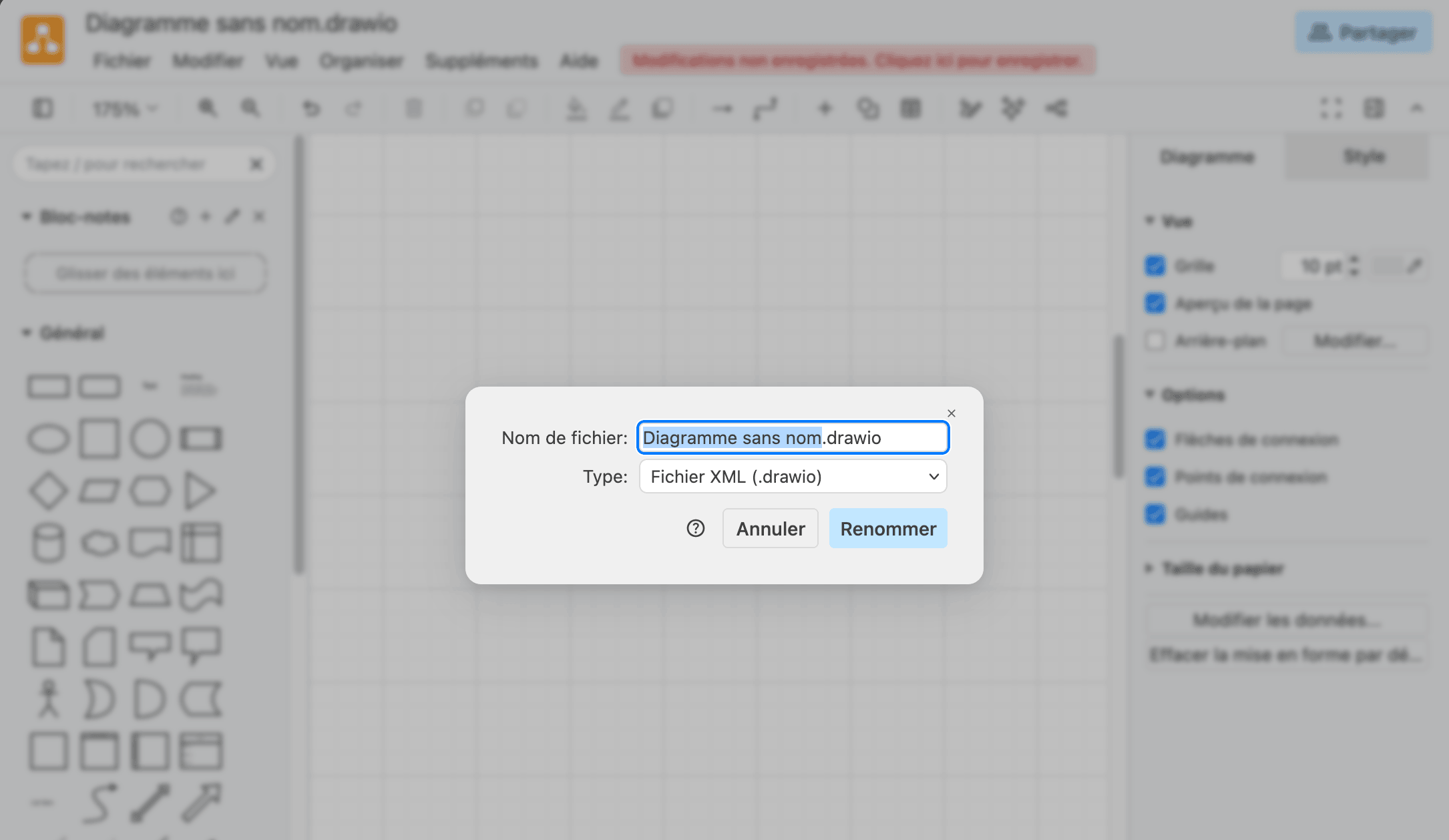Click the Partager button
The height and width of the screenshot is (840, 1449).
[1364, 32]
